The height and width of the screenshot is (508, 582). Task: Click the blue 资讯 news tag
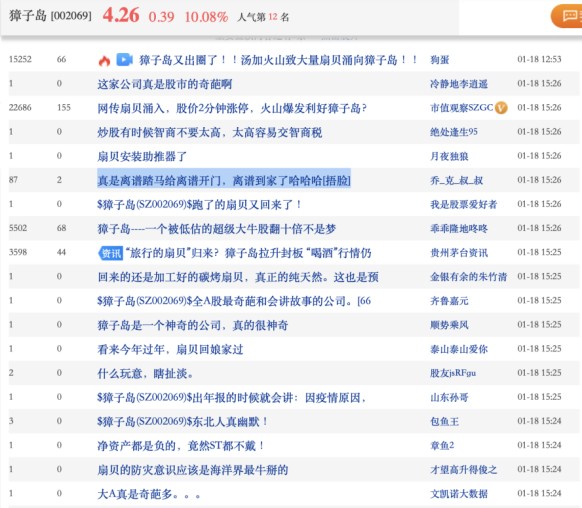pyautogui.click(x=111, y=253)
